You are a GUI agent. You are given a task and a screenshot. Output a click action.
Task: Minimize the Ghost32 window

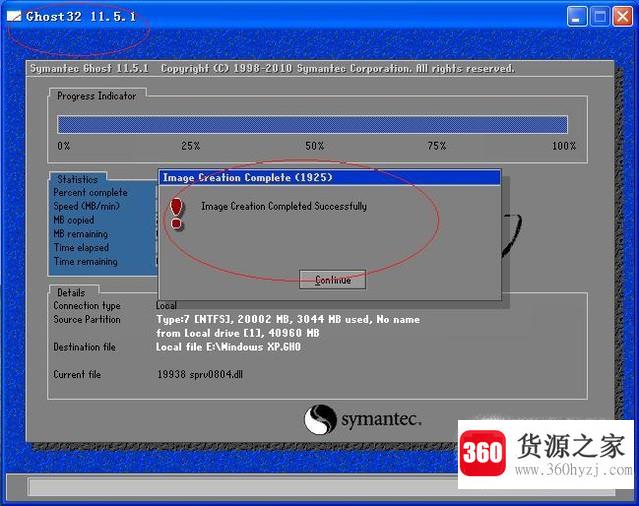coord(576,17)
